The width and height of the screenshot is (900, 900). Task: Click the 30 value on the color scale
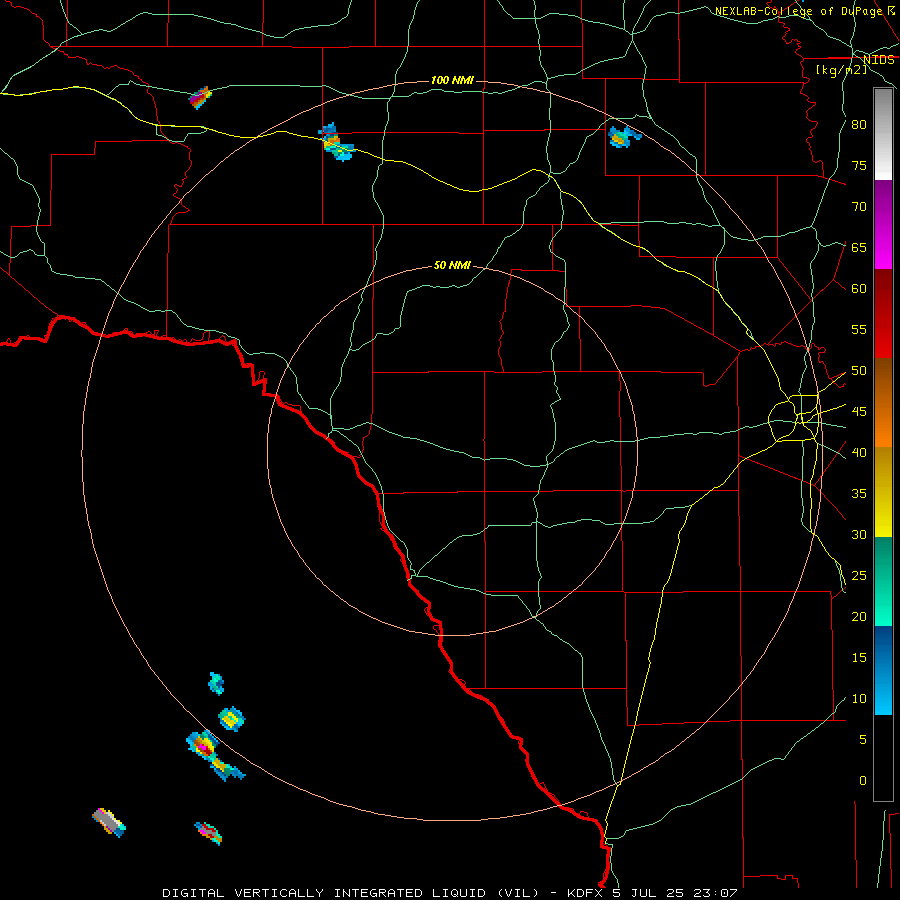859,535
